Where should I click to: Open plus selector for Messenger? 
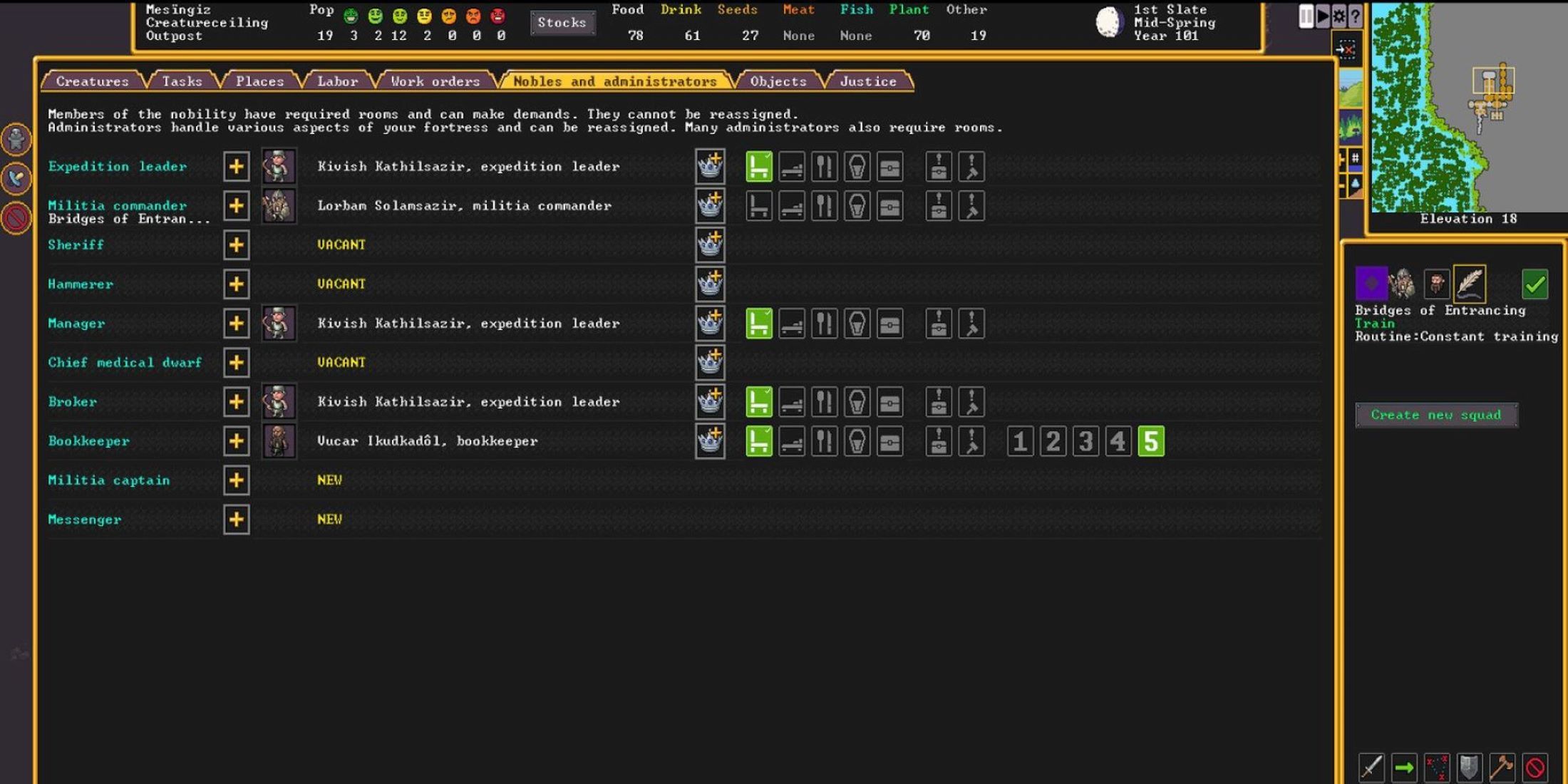pyautogui.click(x=236, y=520)
